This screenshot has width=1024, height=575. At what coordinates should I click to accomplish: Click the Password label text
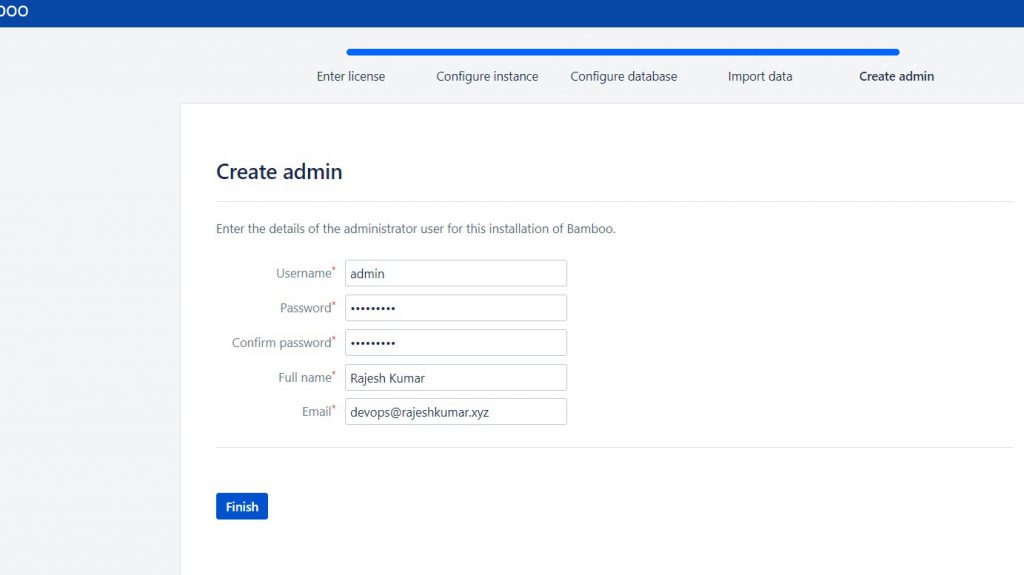tap(305, 308)
